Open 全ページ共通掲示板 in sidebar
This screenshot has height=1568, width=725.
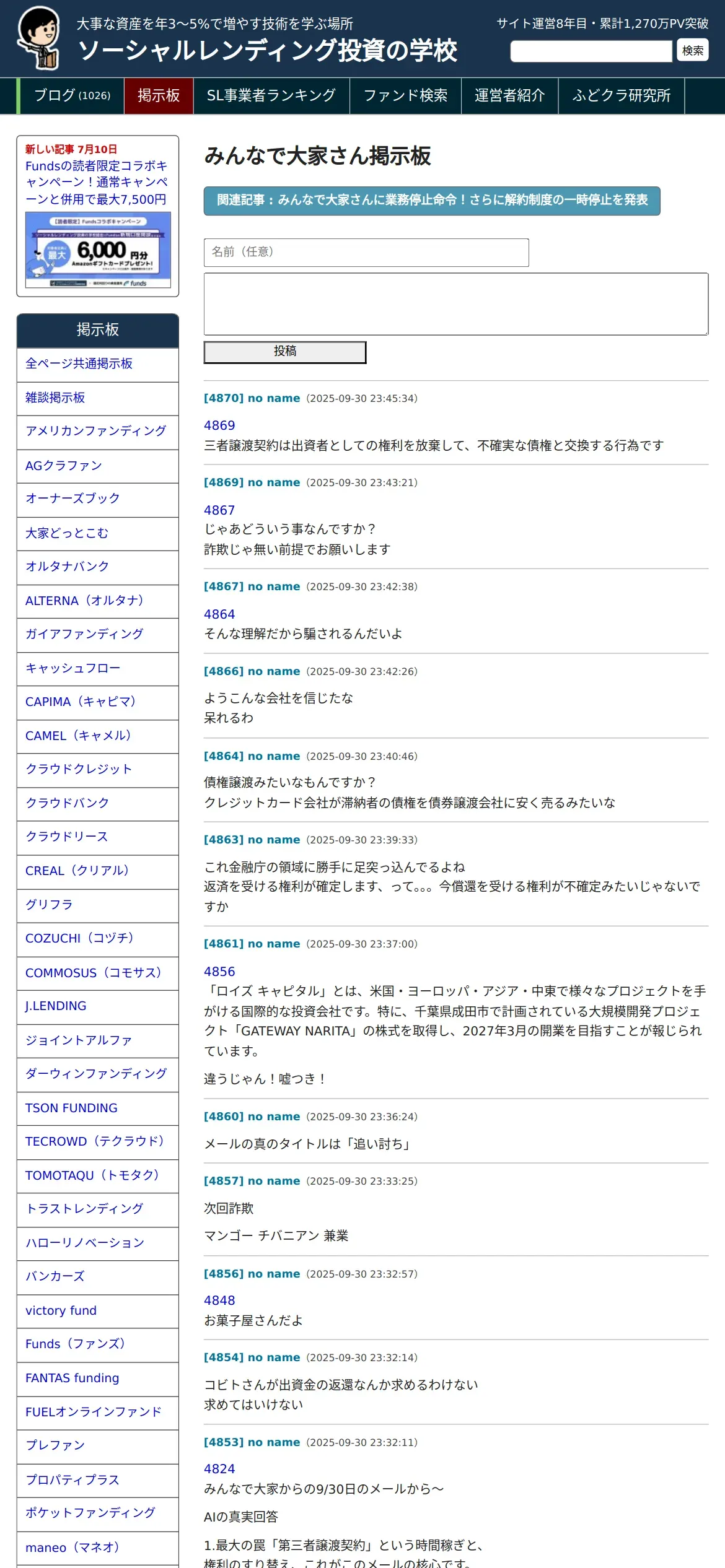pyautogui.click(x=98, y=364)
